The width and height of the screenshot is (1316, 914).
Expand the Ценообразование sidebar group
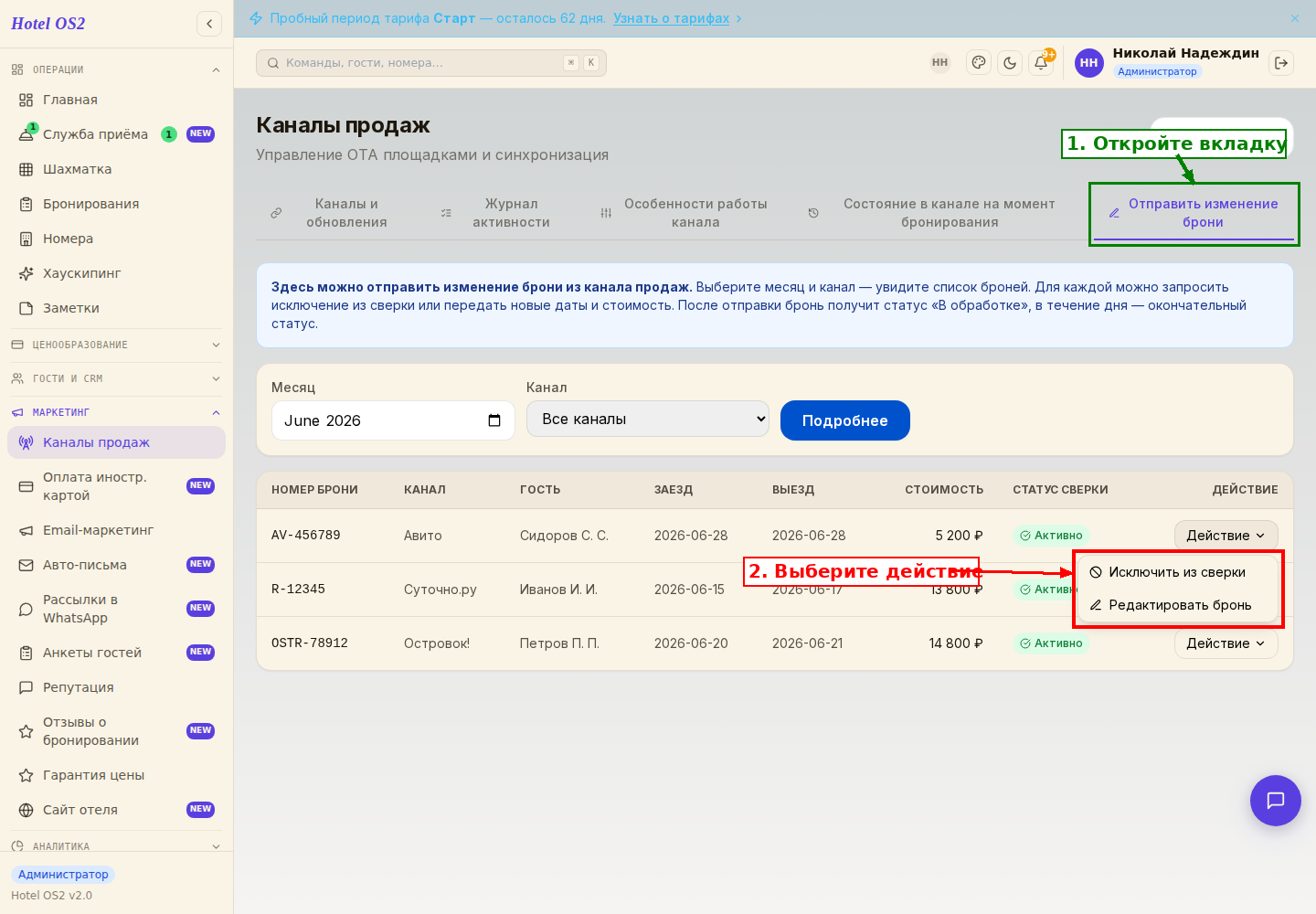tap(116, 345)
